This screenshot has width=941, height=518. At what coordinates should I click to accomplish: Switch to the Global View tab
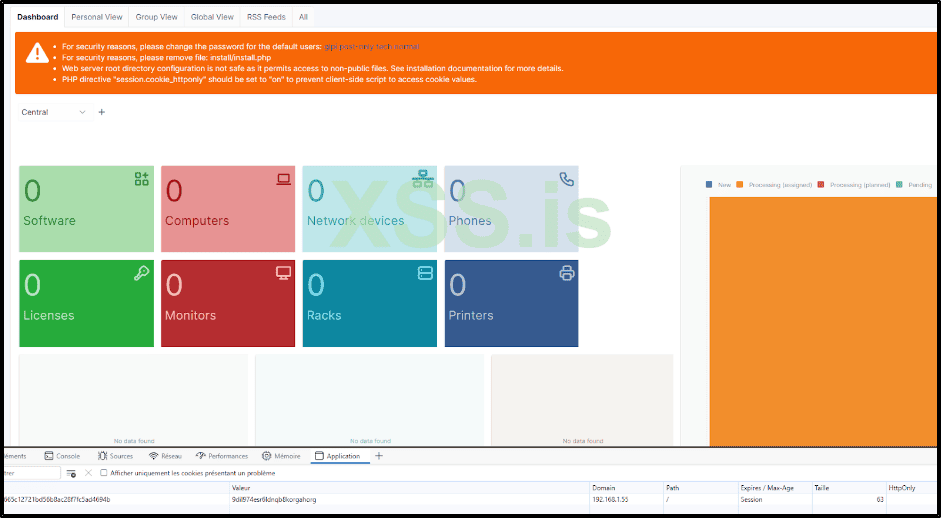(x=212, y=17)
